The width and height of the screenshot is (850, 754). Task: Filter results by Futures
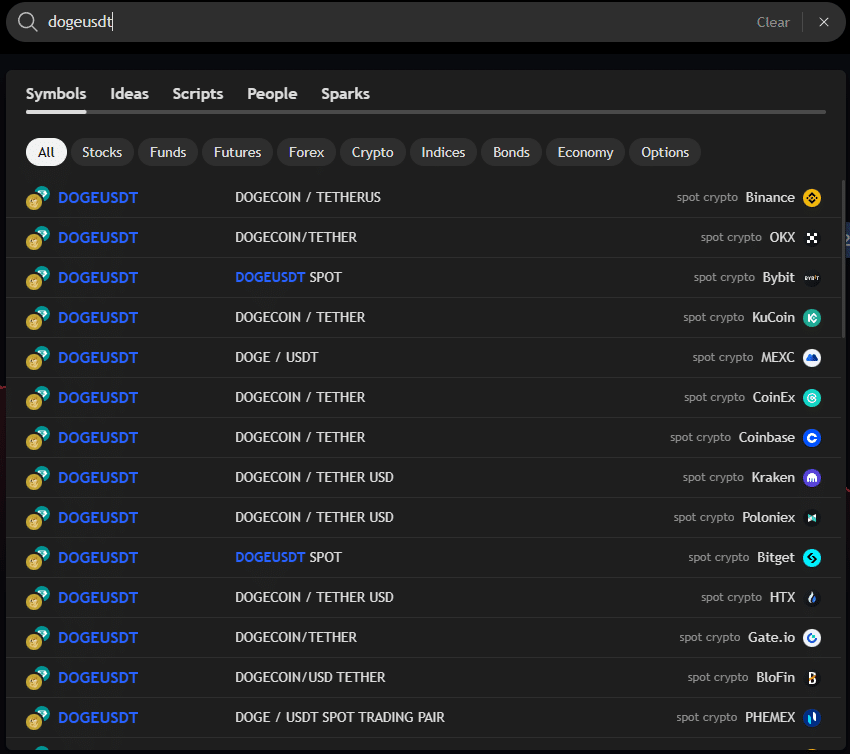[237, 152]
